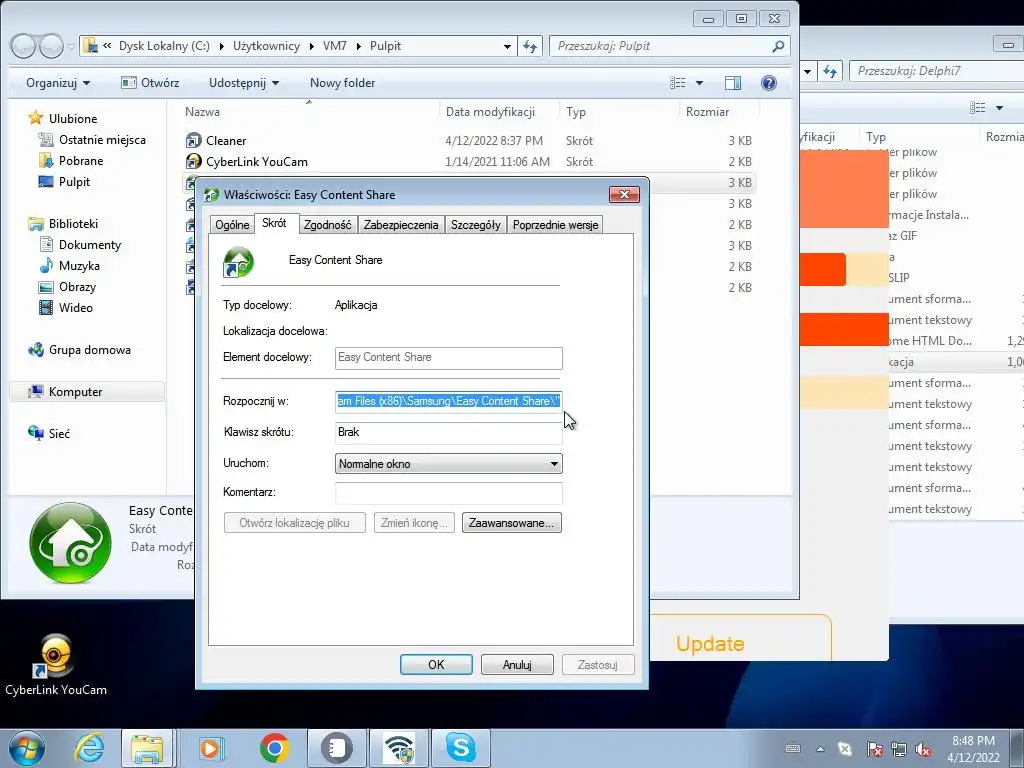Screen dimensions: 1024x768
Task: Open Windows Media Player from taskbar
Action: (210, 748)
